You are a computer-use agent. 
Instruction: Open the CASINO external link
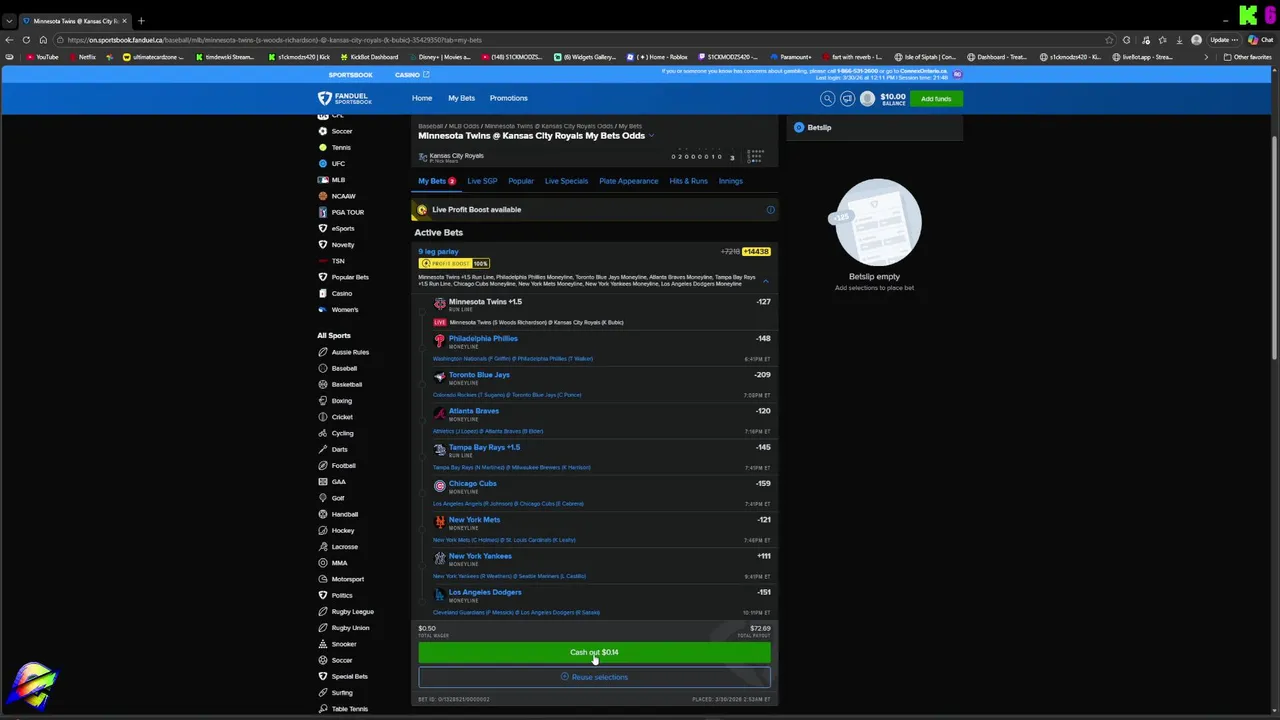[x=411, y=75]
